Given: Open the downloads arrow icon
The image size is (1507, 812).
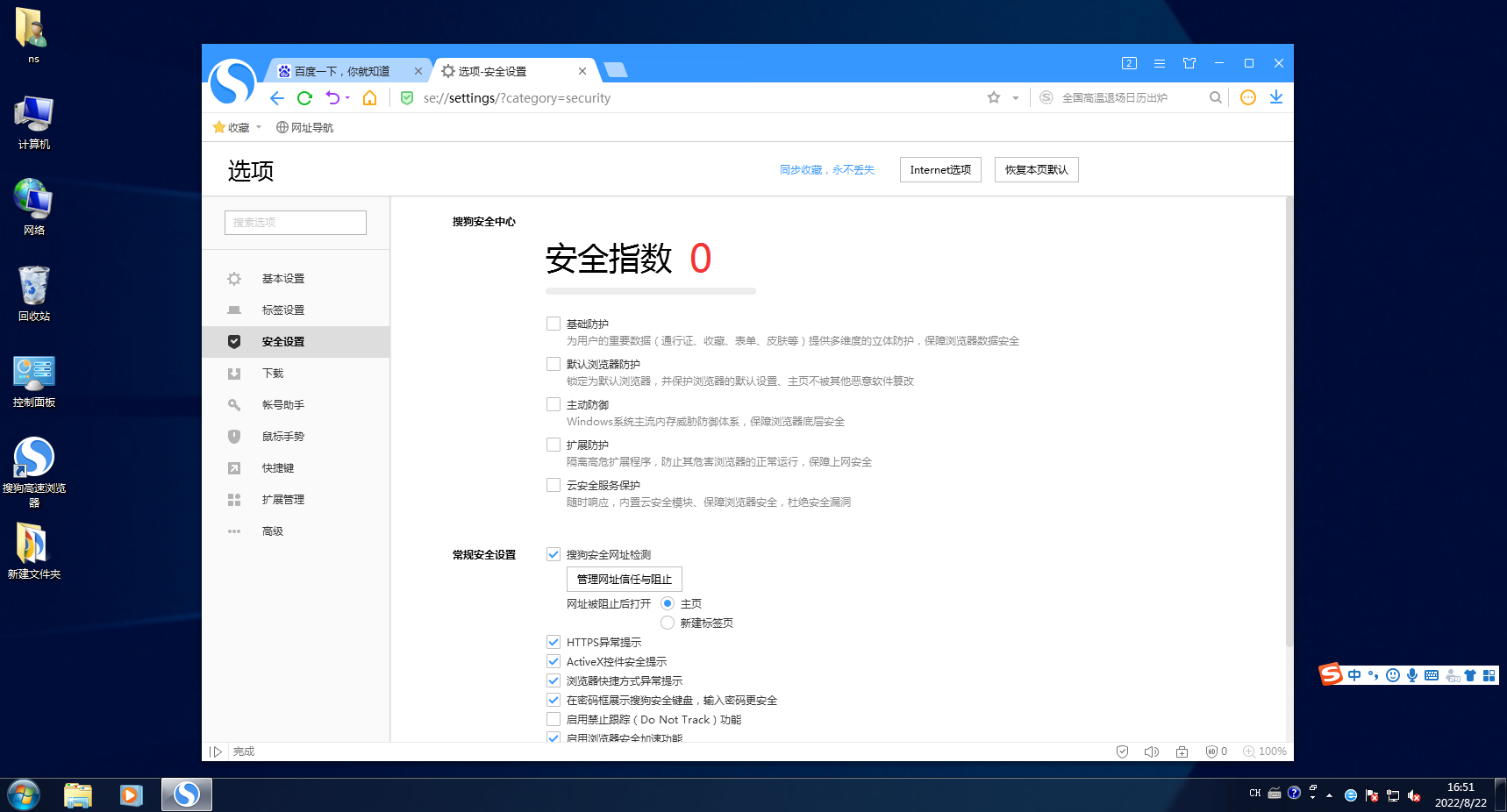Looking at the screenshot, I should click(1276, 97).
